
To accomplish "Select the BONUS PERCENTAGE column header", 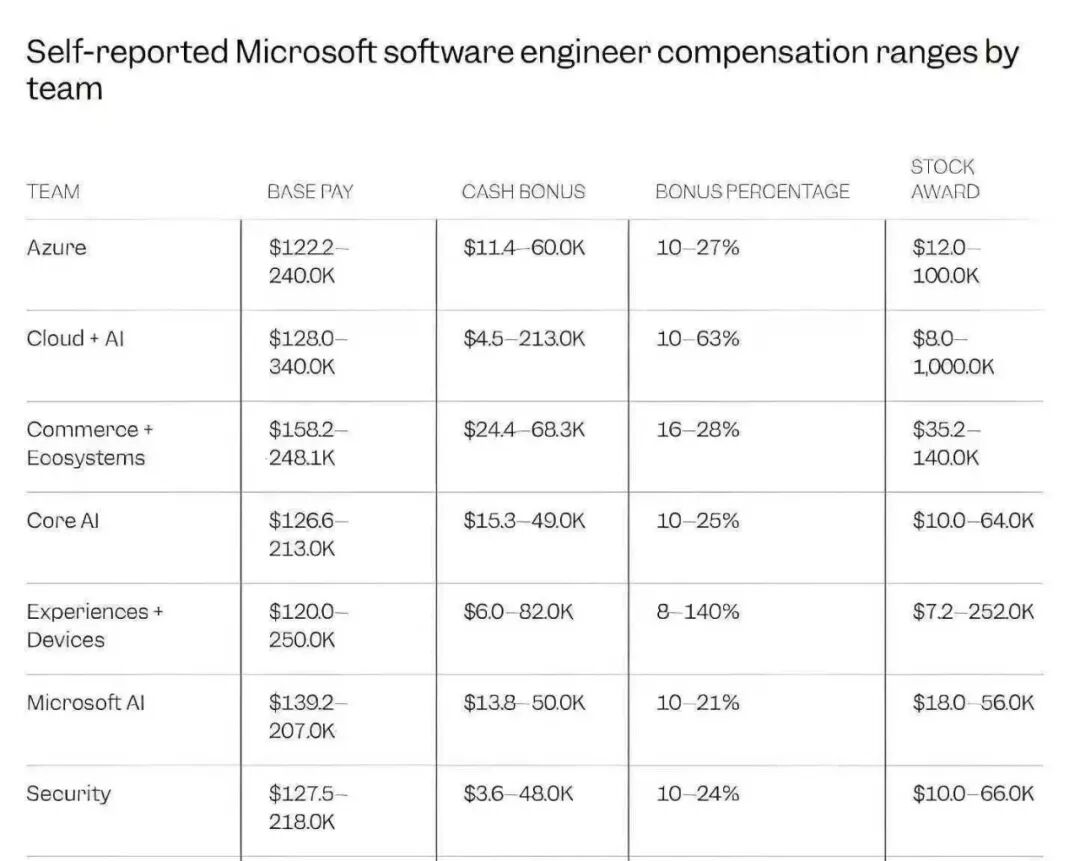I will [752, 191].
